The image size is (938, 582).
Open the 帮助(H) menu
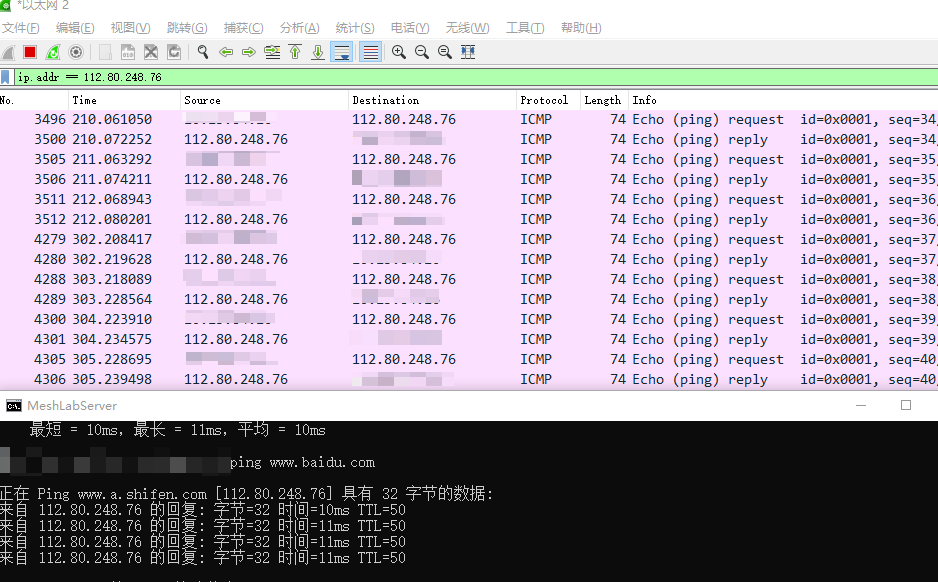pyautogui.click(x=581, y=28)
